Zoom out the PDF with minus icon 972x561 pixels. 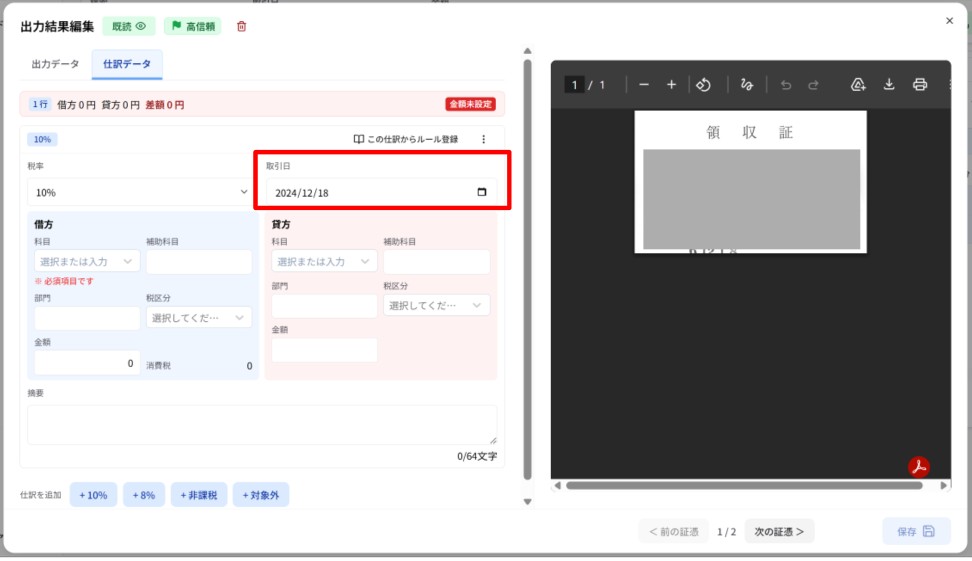click(643, 84)
